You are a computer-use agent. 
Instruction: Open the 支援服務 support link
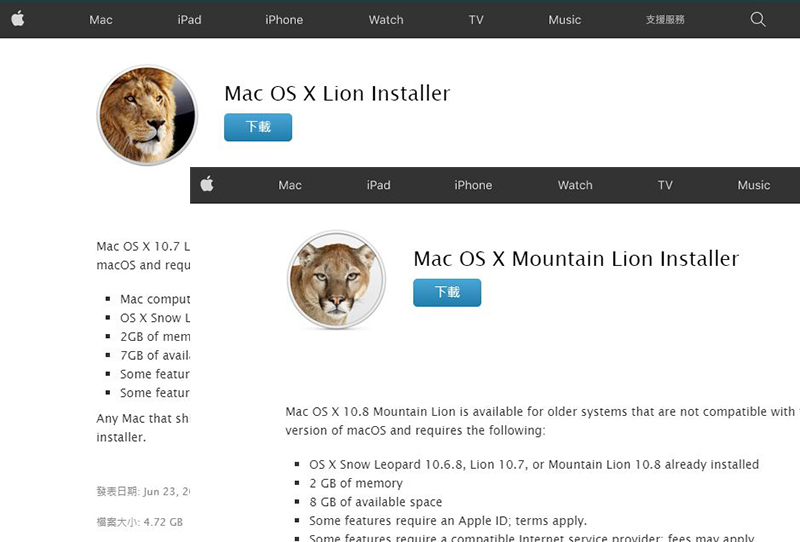665,20
